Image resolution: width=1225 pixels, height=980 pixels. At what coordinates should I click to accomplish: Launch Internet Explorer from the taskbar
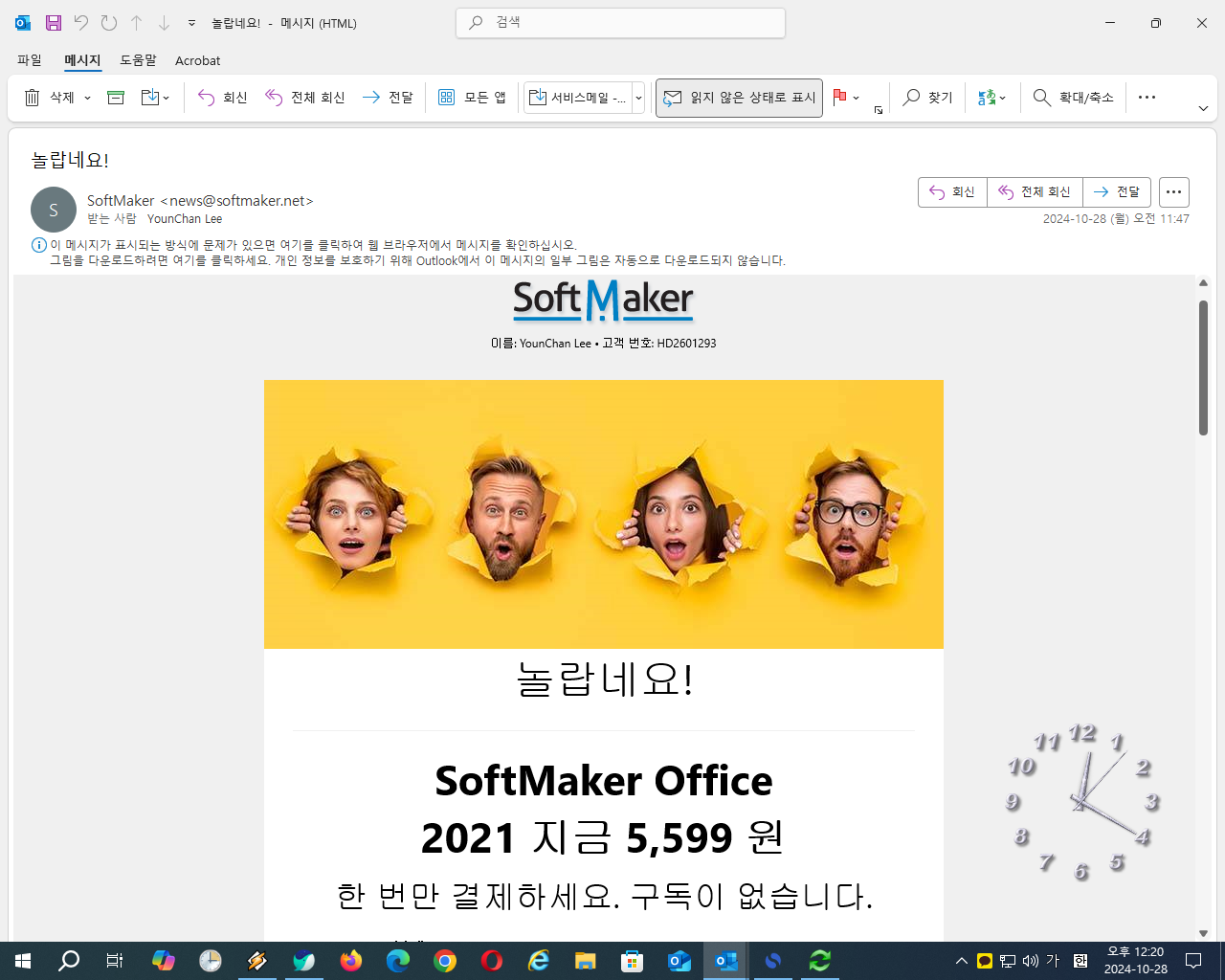pos(539,961)
